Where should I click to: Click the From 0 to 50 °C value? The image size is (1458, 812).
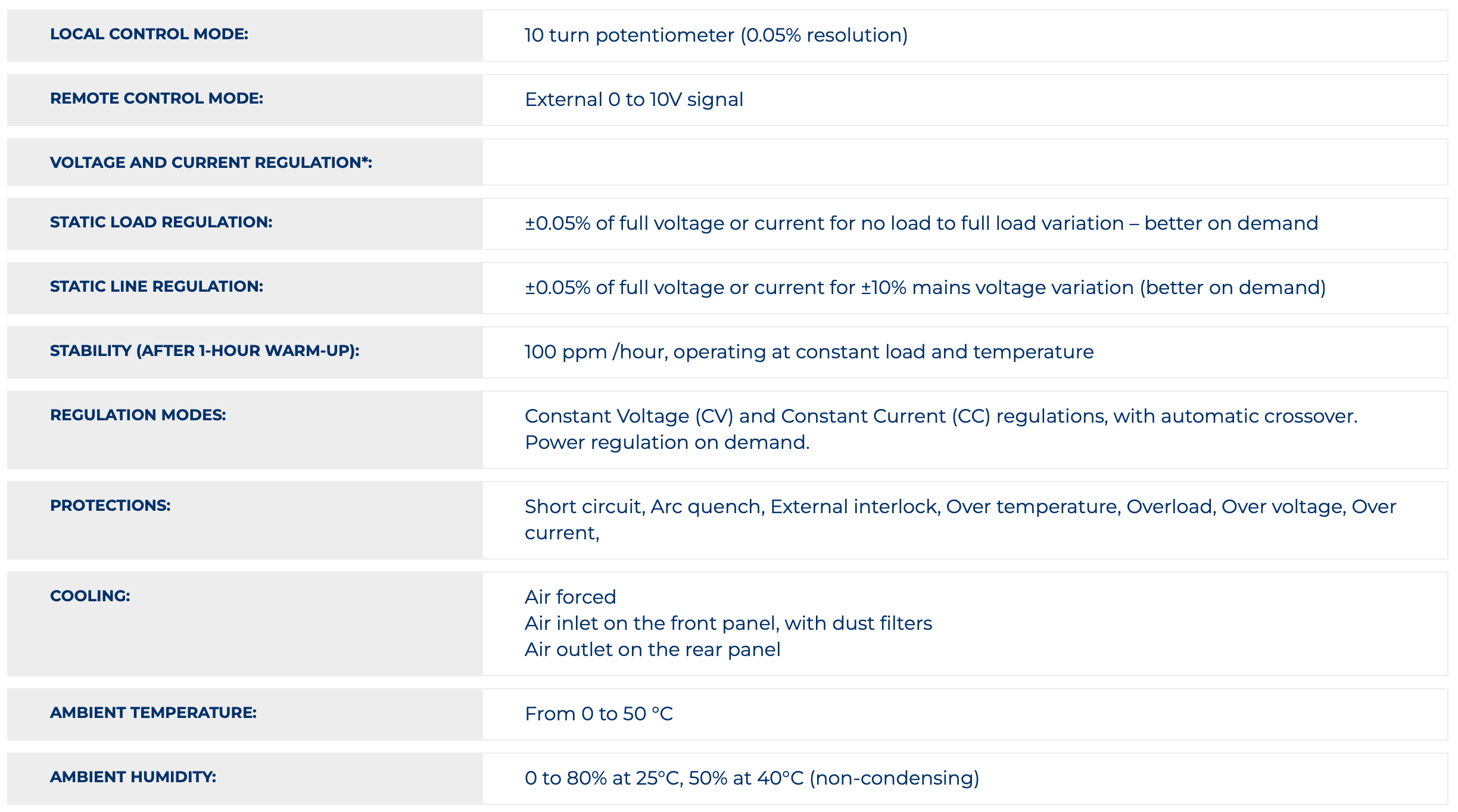click(599, 714)
